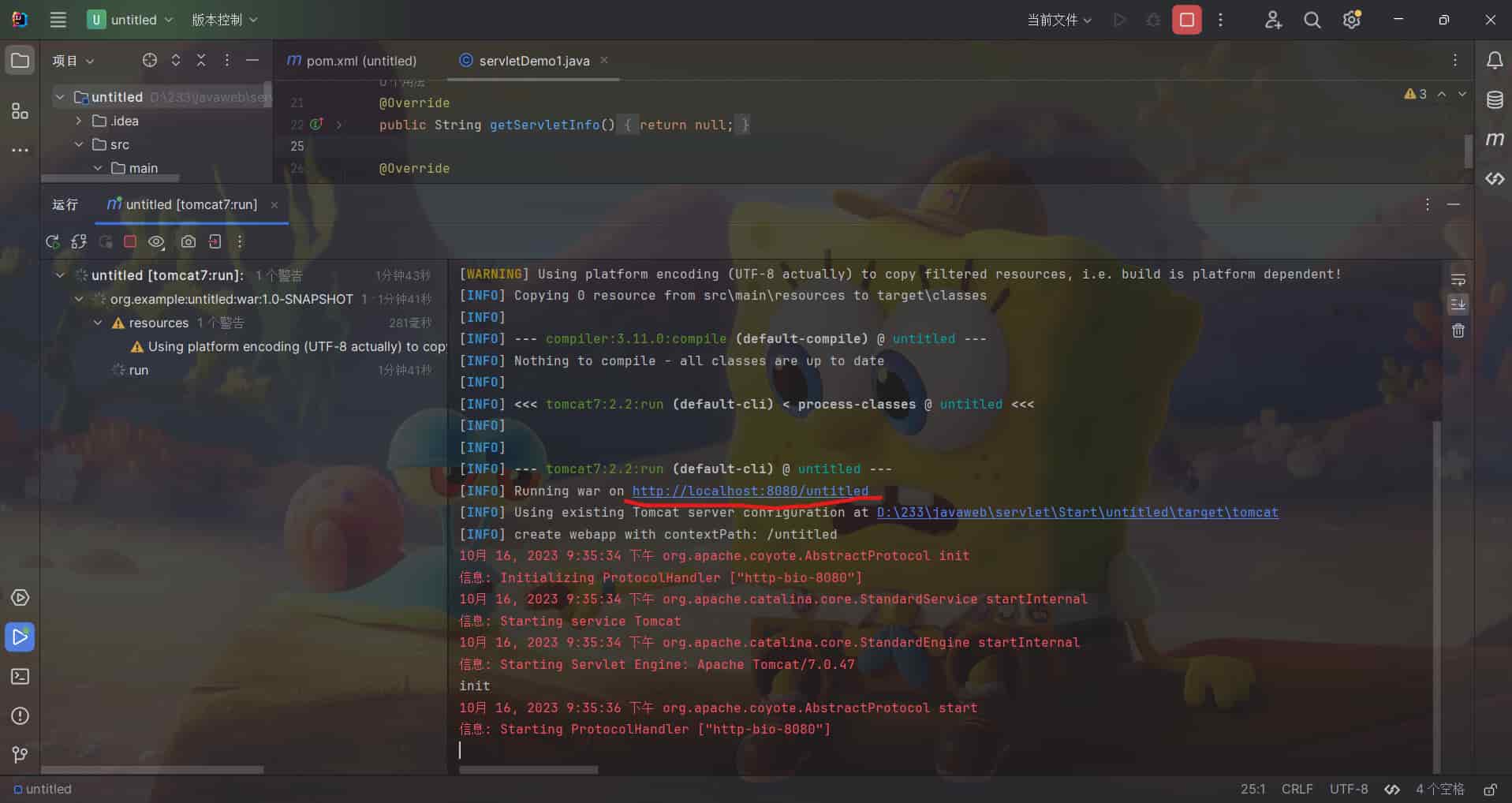Collapse the src folder
The width and height of the screenshot is (1512, 803).
tap(78, 144)
